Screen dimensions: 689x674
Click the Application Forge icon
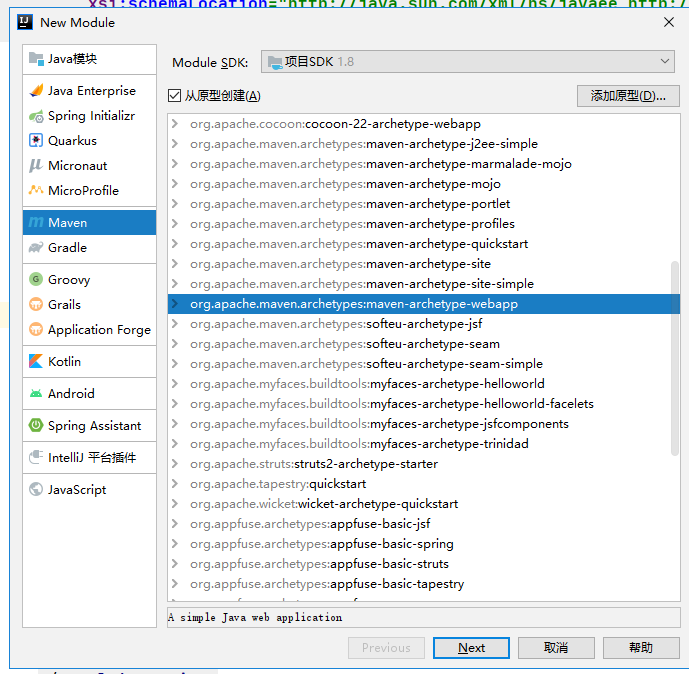coord(36,330)
